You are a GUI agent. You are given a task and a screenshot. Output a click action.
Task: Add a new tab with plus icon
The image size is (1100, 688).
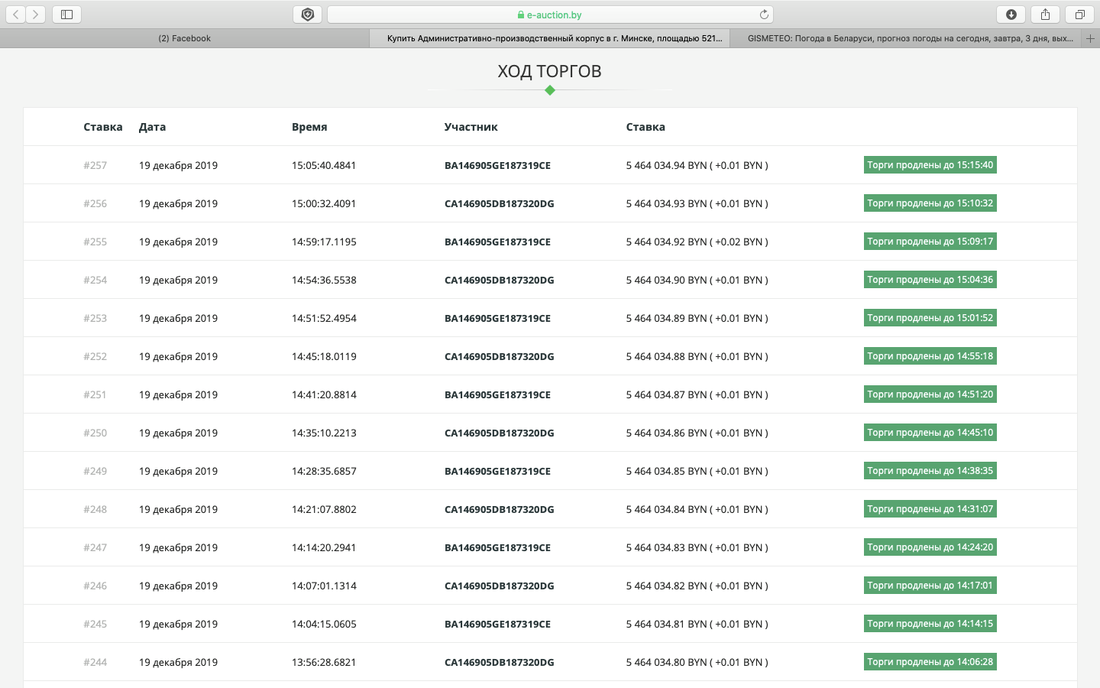tap(1090, 39)
